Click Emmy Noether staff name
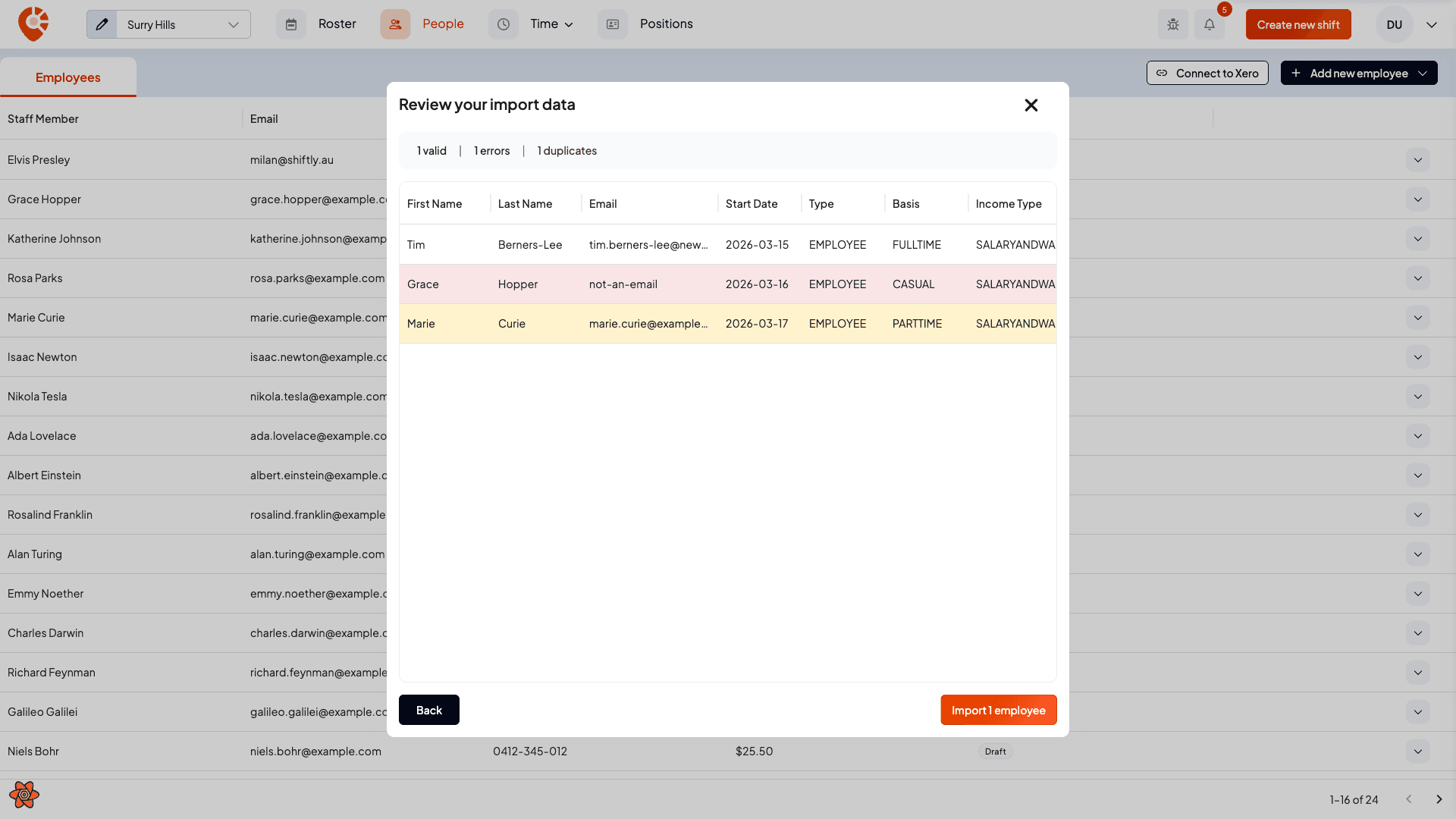Screen dimensions: 1456x819 (x=45, y=594)
